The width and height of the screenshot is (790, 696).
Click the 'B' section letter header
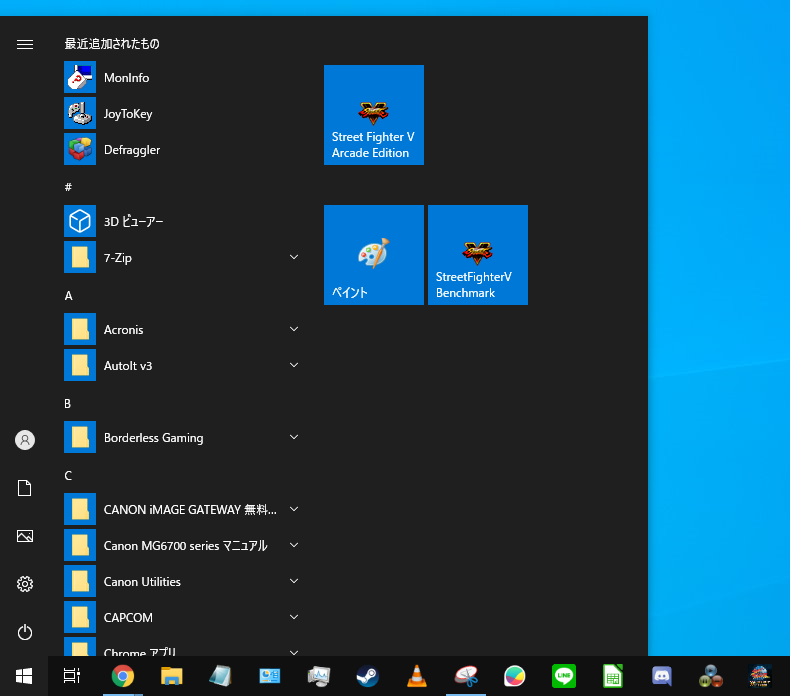tap(68, 404)
